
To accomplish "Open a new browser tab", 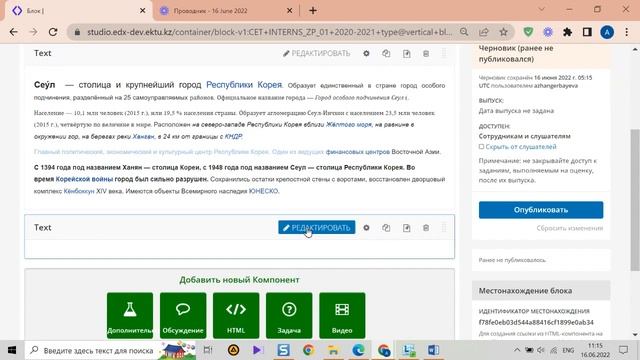I will [x=313, y=11].
